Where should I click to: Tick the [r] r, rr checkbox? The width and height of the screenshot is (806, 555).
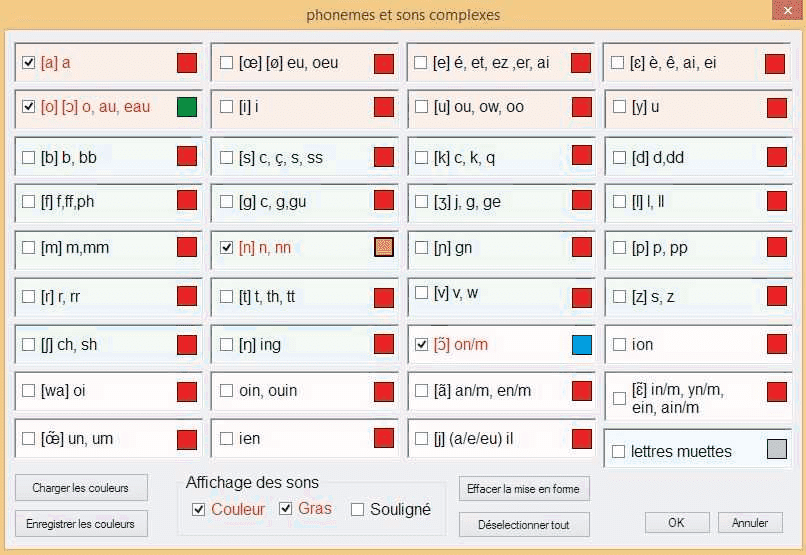point(29,296)
